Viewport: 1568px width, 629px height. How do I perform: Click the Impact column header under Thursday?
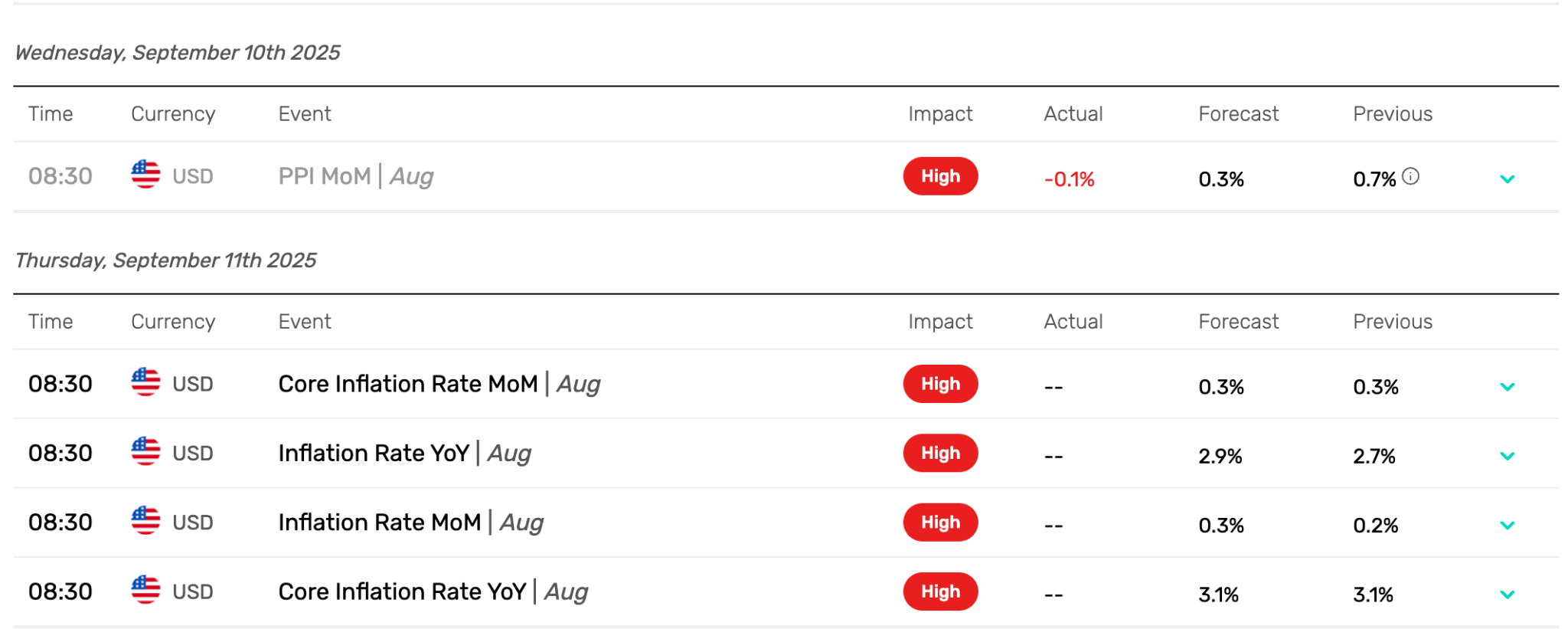click(940, 322)
